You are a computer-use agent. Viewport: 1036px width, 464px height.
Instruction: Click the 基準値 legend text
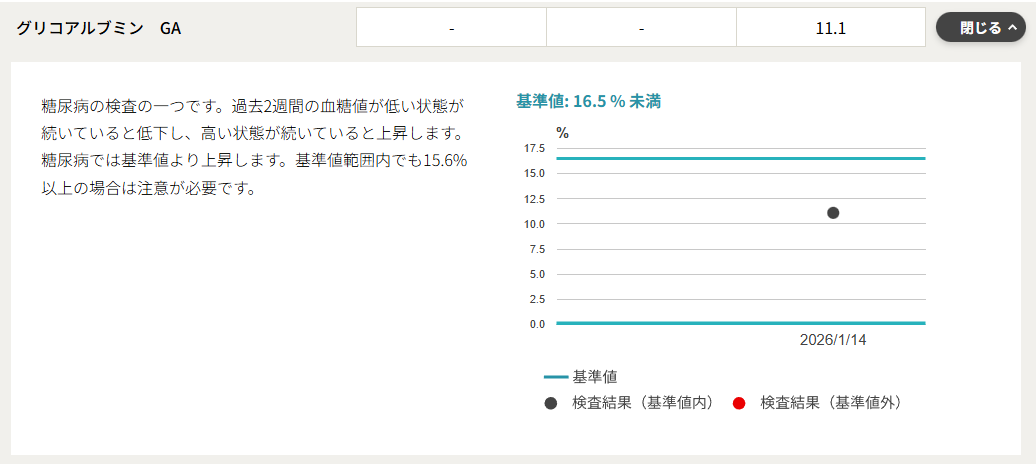point(595,377)
